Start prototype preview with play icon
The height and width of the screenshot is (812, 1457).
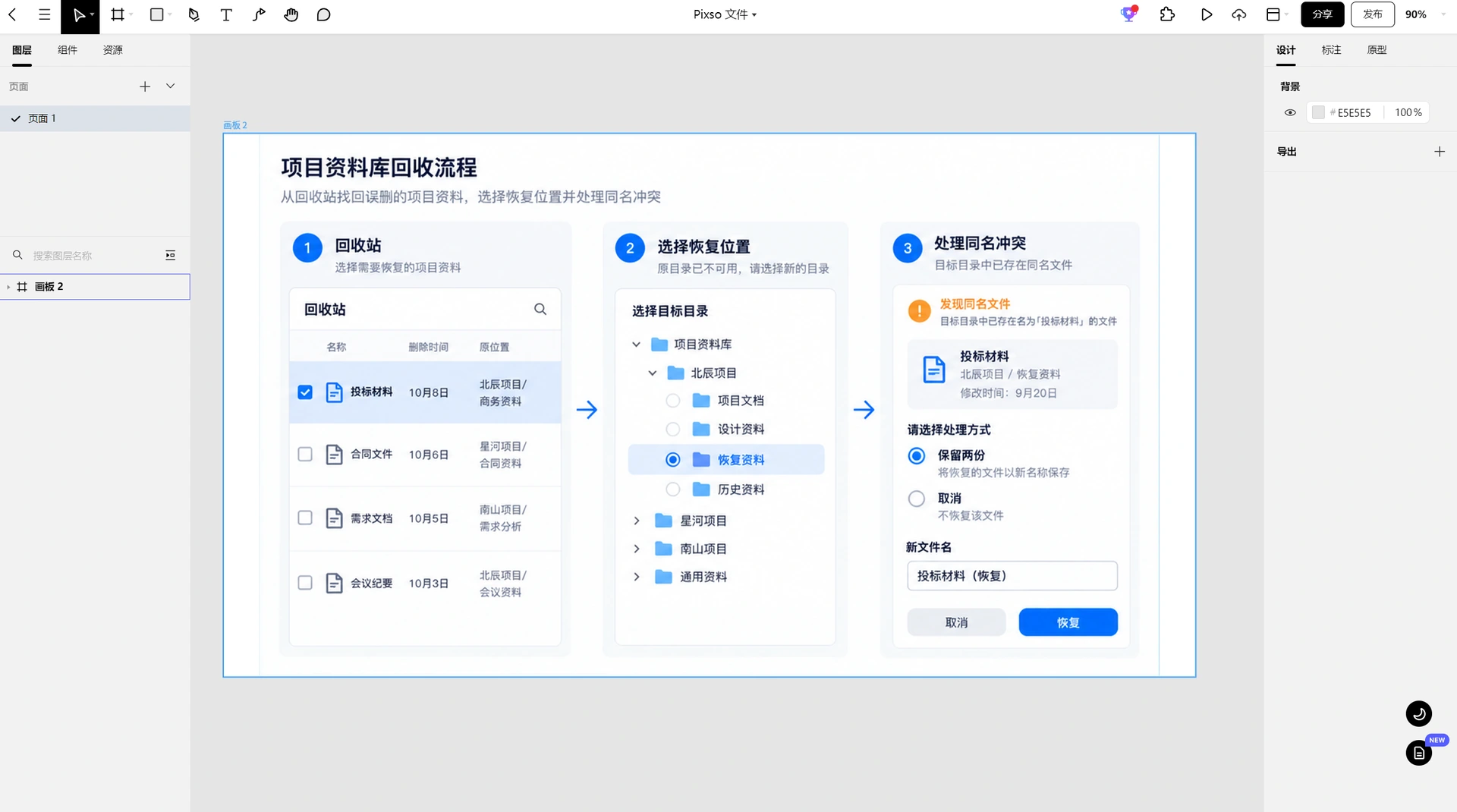1207,14
